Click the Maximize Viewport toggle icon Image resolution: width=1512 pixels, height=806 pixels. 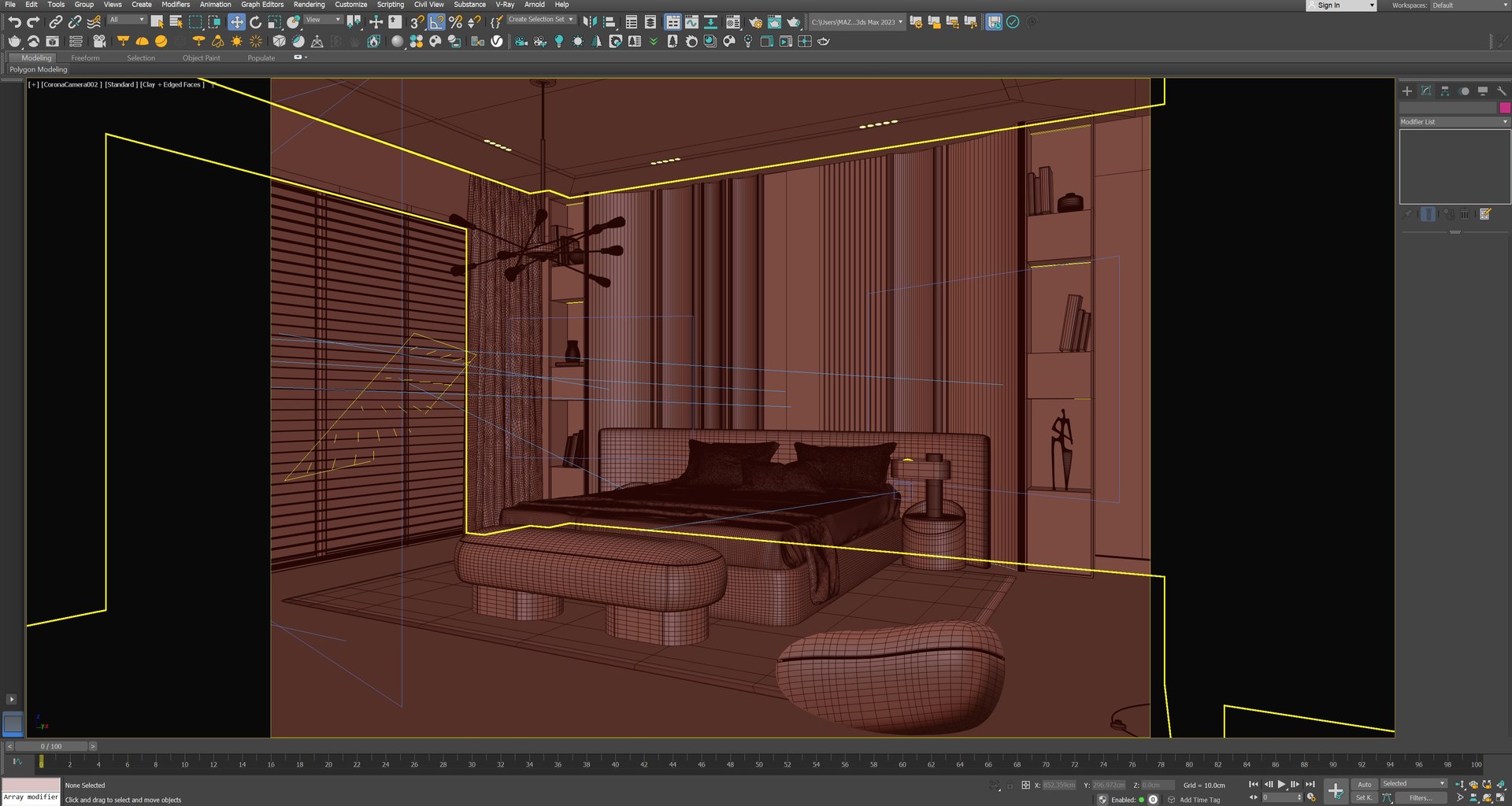pyautogui.click(x=1501, y=797)
